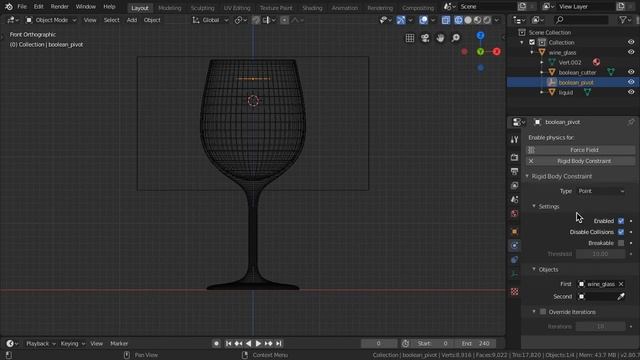This screenshot has height=360, width=640.
Task: Click the green Y axis gizmo ball
Action: [480, 52]
